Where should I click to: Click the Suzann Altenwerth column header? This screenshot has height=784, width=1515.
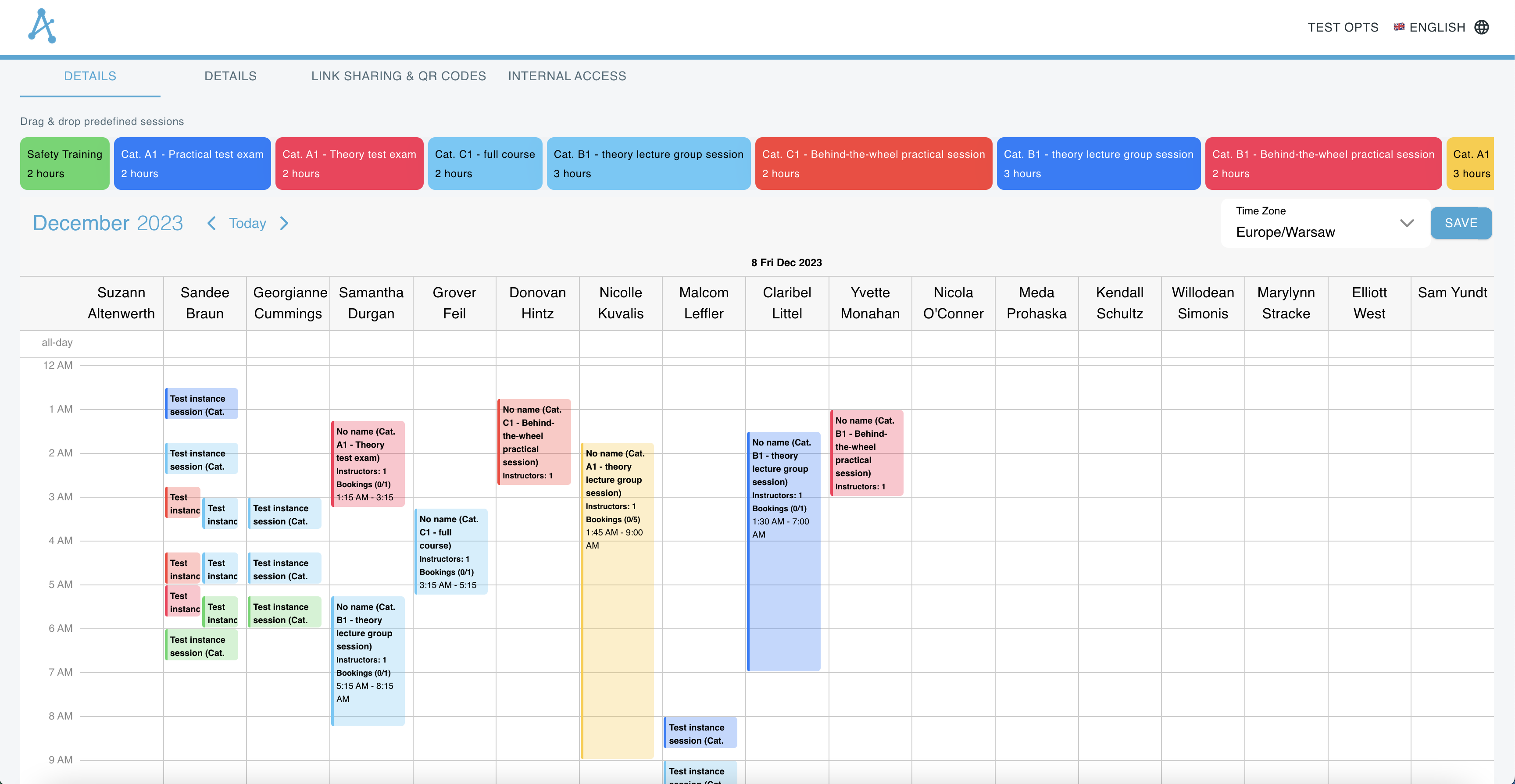tap(122, 303)
